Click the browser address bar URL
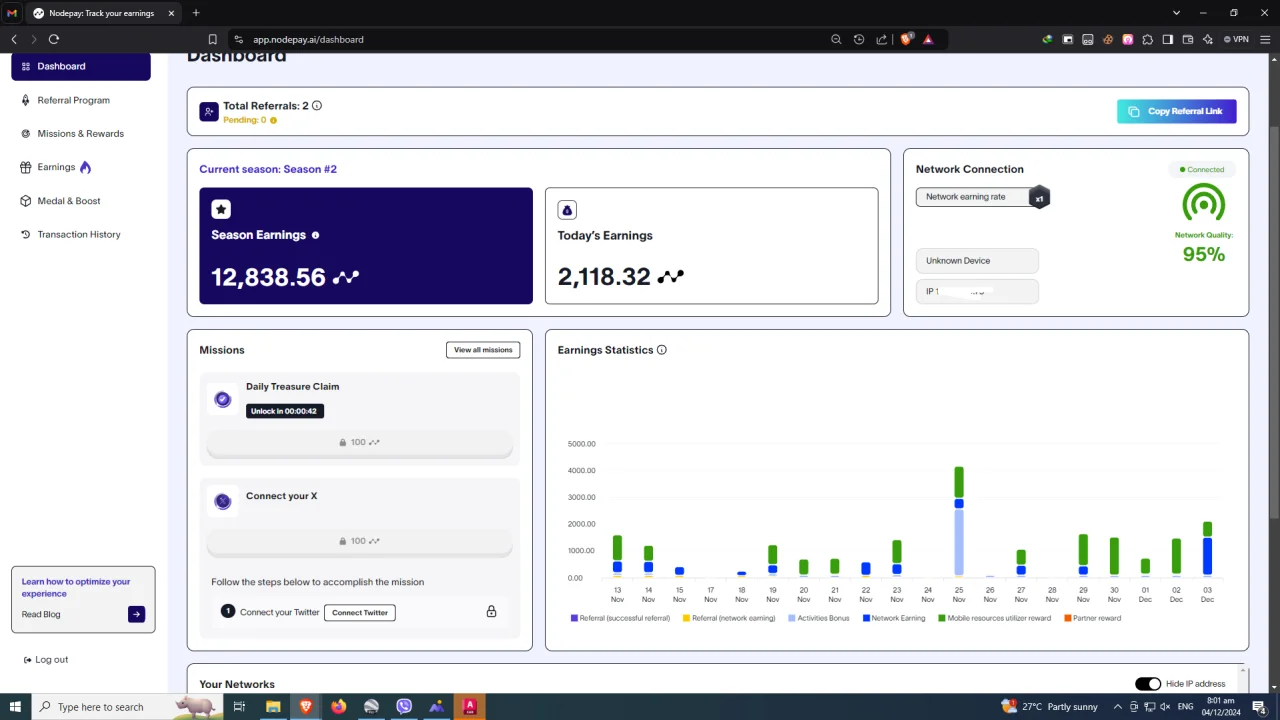This screenshot has height=720, width=1280. click(x=308, y=40)
